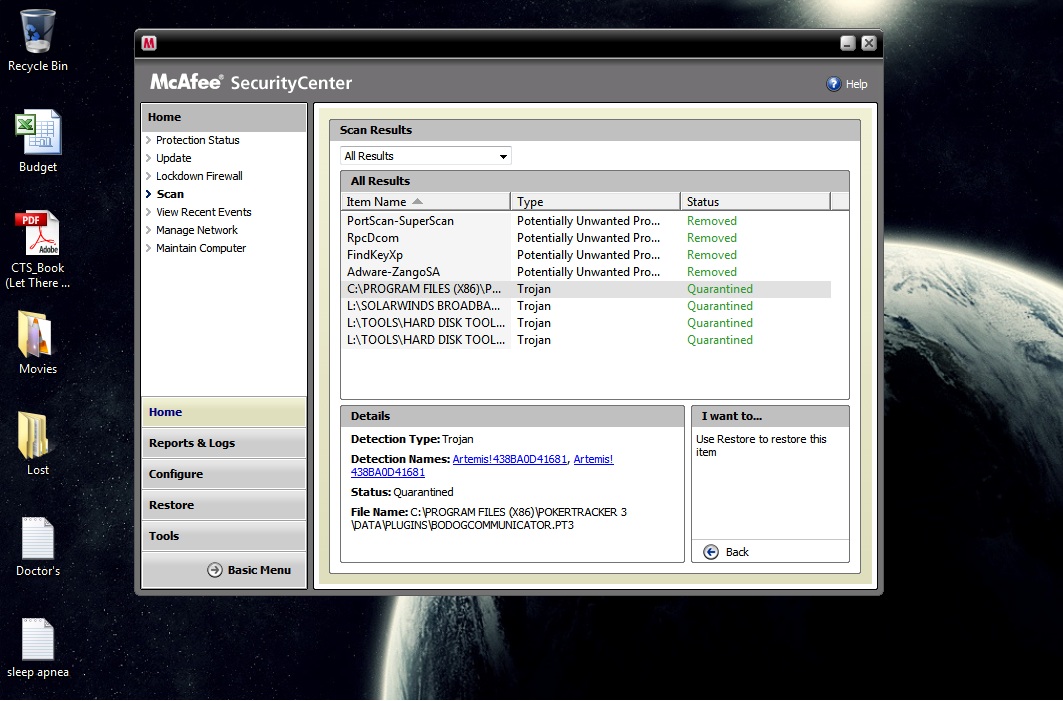Click the Back arrow icon

(x=710, y=552)
